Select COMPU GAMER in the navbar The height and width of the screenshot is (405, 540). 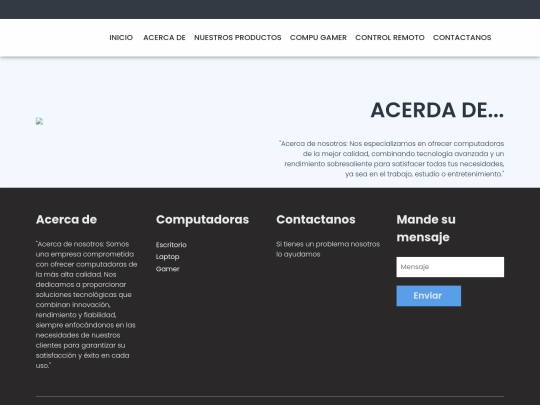[318, 38]
